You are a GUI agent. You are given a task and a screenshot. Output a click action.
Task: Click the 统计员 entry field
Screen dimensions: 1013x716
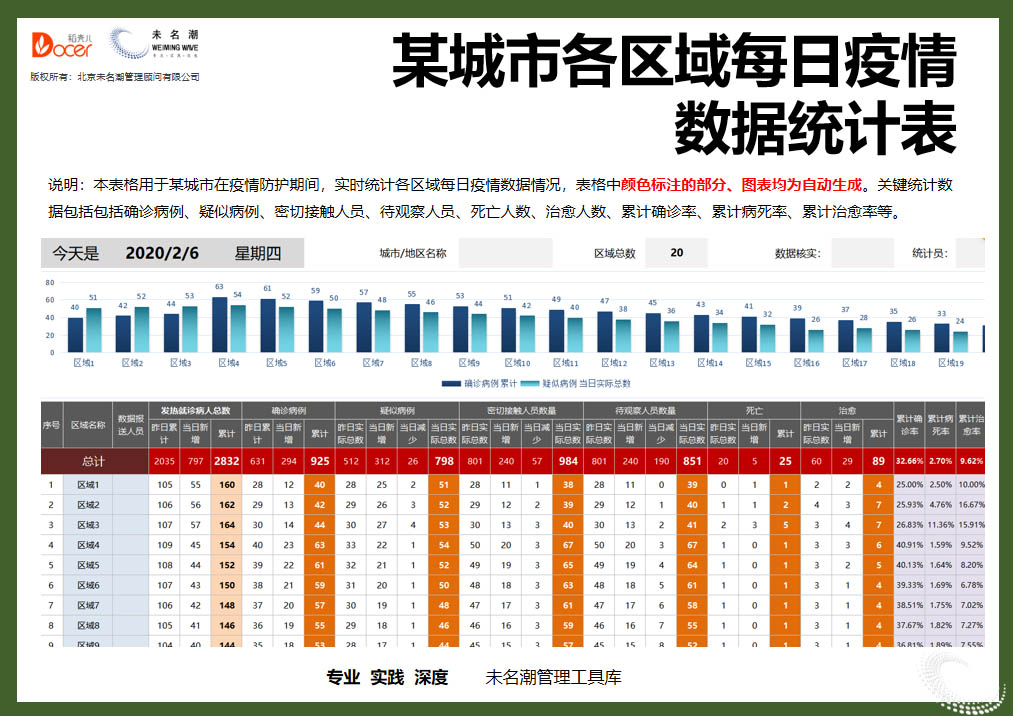[970, 253]
